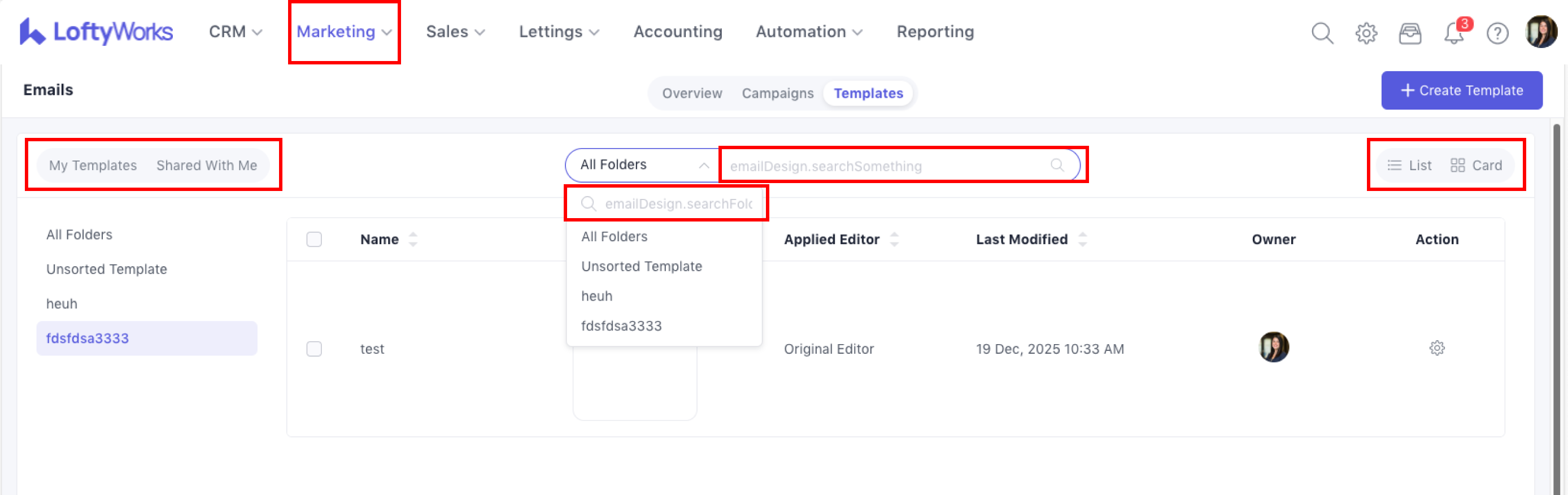Go to the Overview tab
This screenshot has height=495, width=1568.
coord(691,93)
